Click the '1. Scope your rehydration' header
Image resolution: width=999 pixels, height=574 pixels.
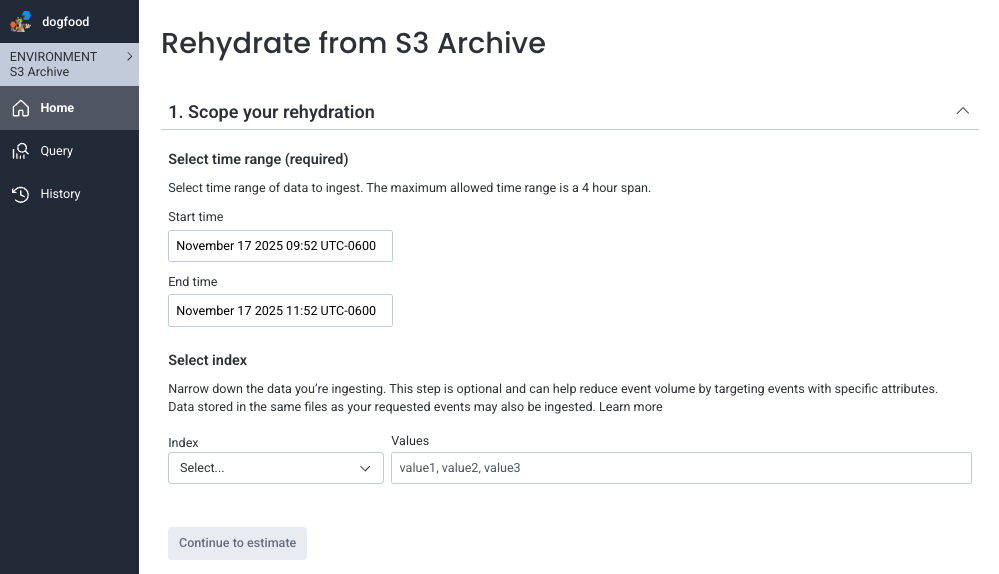pos(271,112)
